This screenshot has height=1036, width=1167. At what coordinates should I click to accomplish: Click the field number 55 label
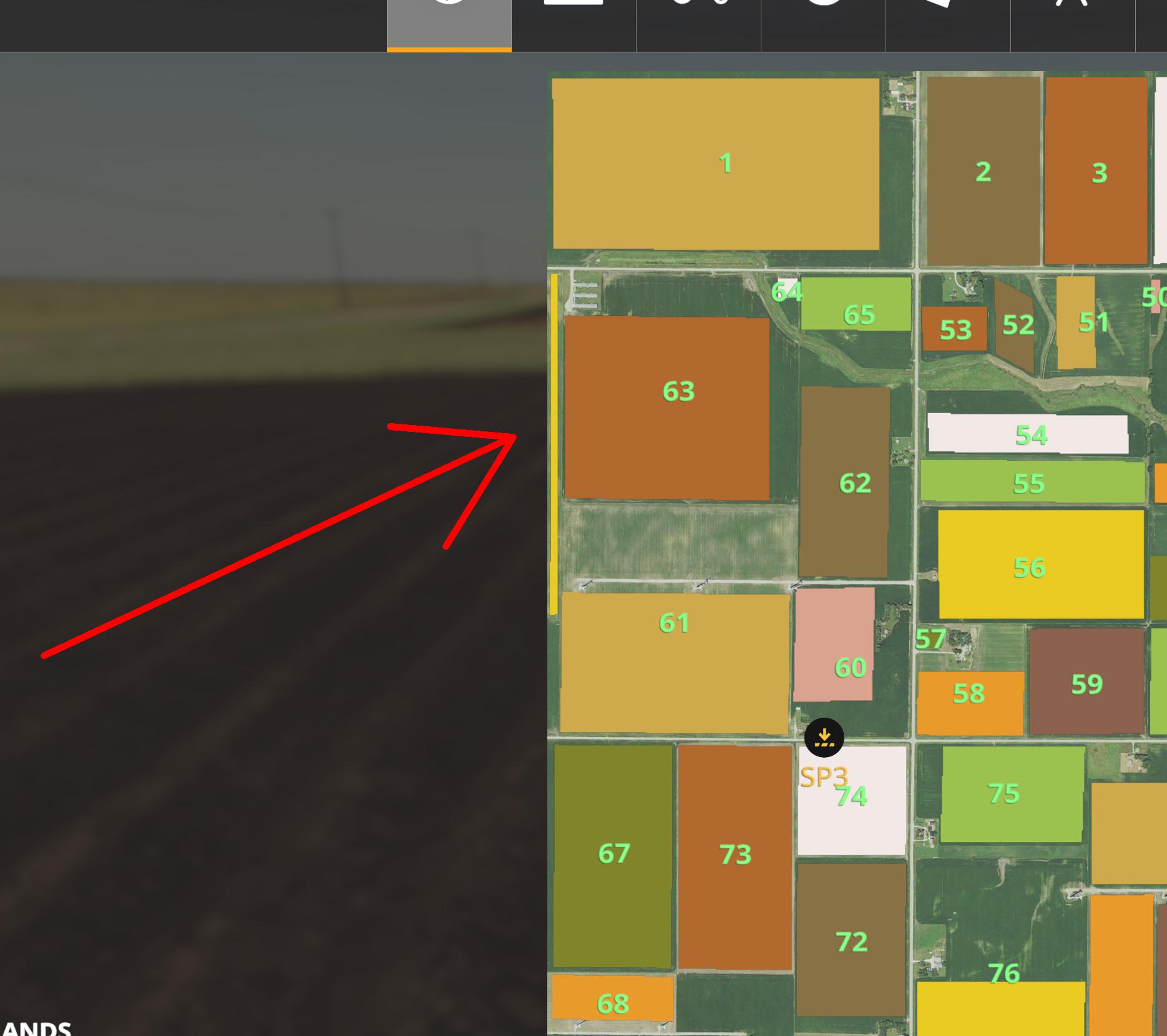pyautogui.click(x=1028, y=484)
